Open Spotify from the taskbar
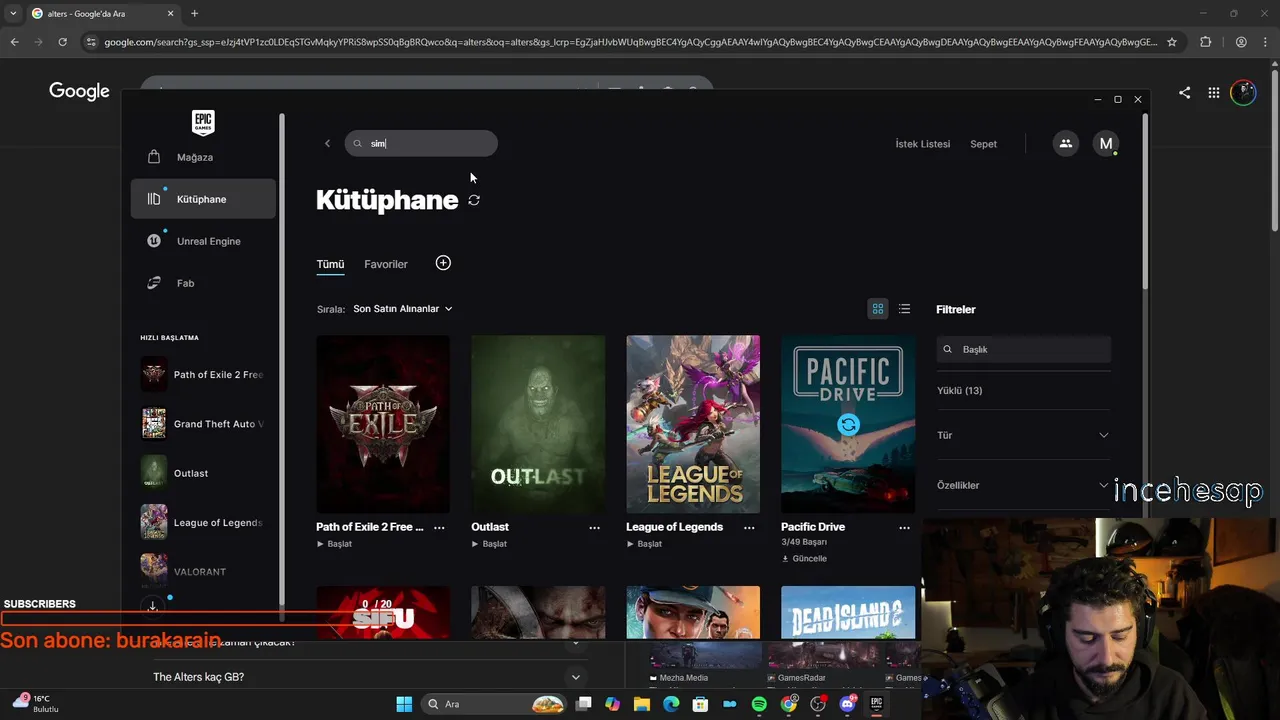Image resolution: width=1280 pixels, height=720 pixels. tap(759, 704)
